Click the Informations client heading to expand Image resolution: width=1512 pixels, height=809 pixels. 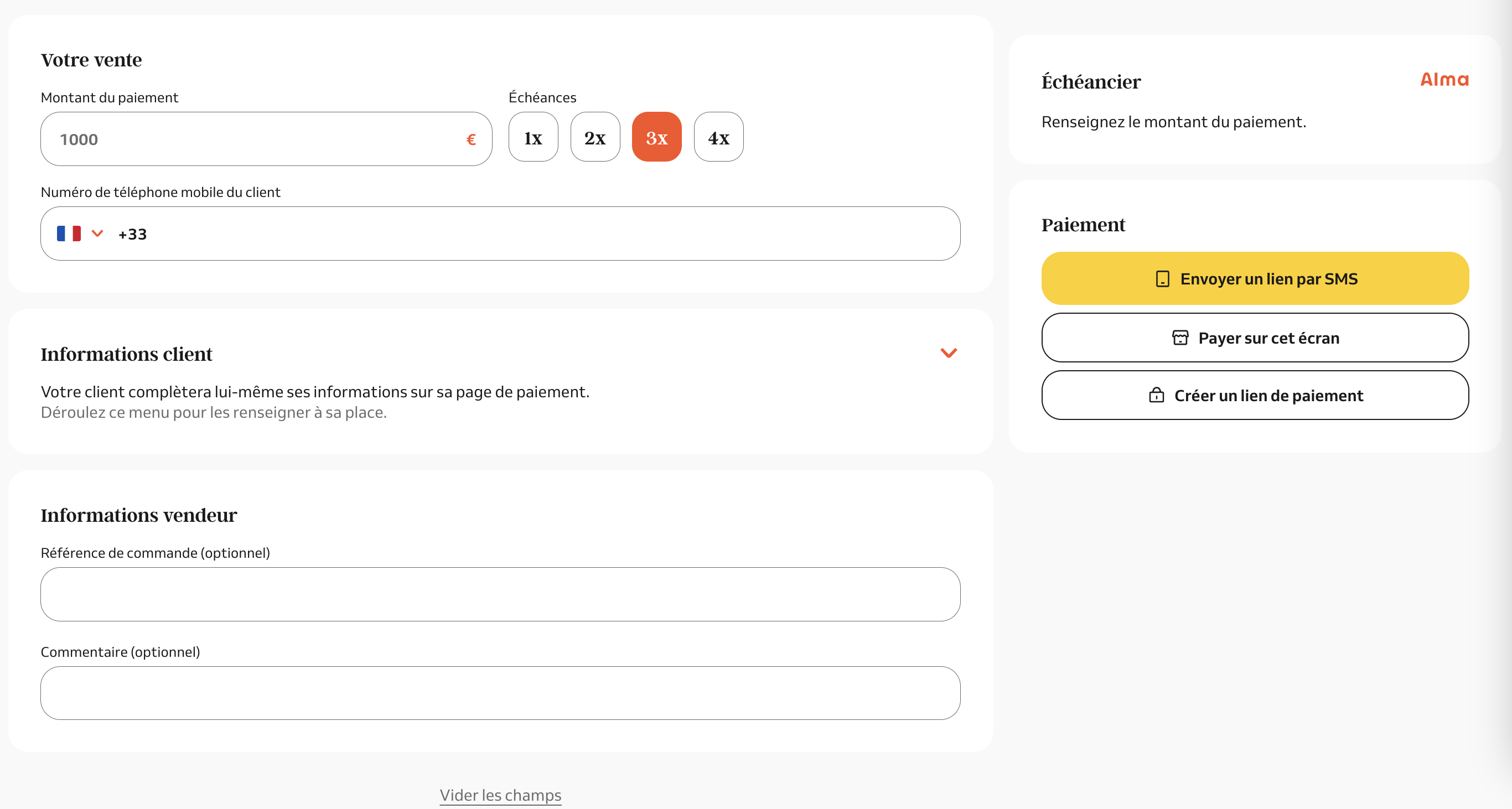126,354
